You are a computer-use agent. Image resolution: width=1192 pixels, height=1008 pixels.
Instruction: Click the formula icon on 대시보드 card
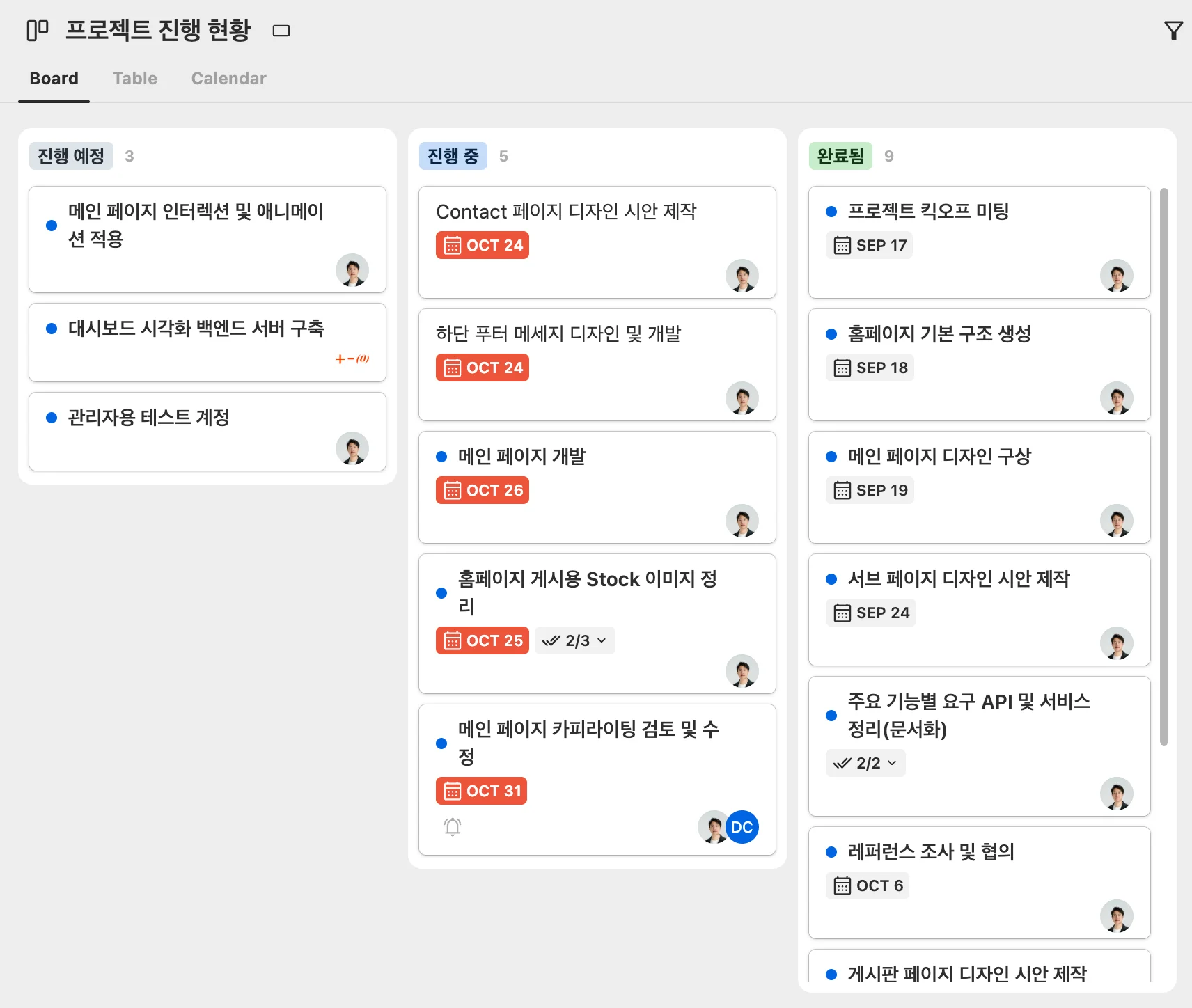pos(352,359)
